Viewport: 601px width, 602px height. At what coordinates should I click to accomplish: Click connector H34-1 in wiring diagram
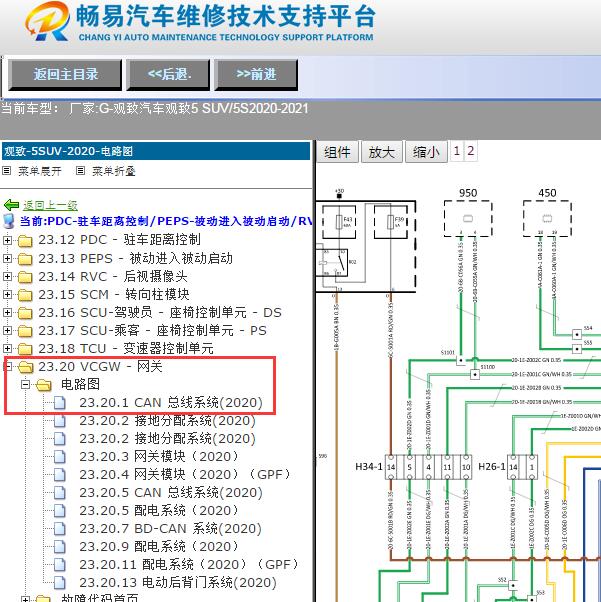pos(429,467)
